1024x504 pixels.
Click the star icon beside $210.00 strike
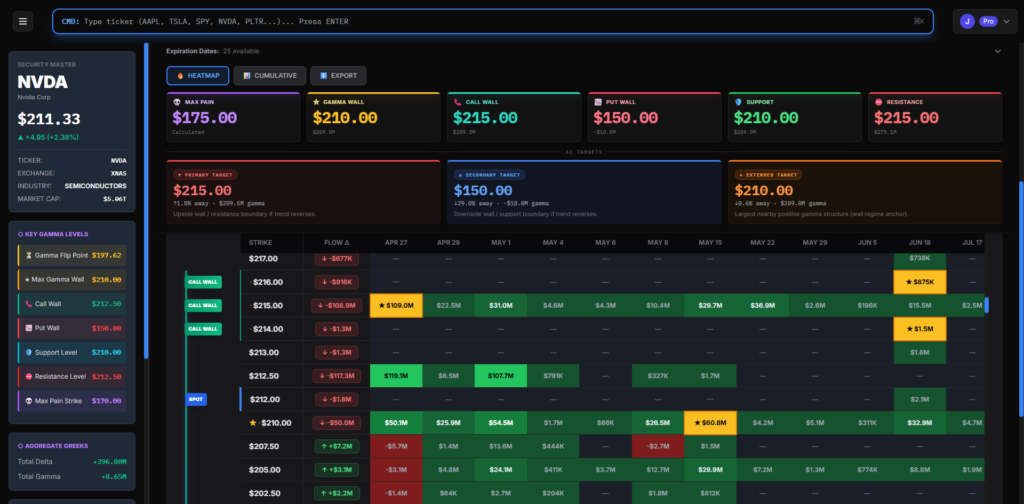tap(253, 423)
